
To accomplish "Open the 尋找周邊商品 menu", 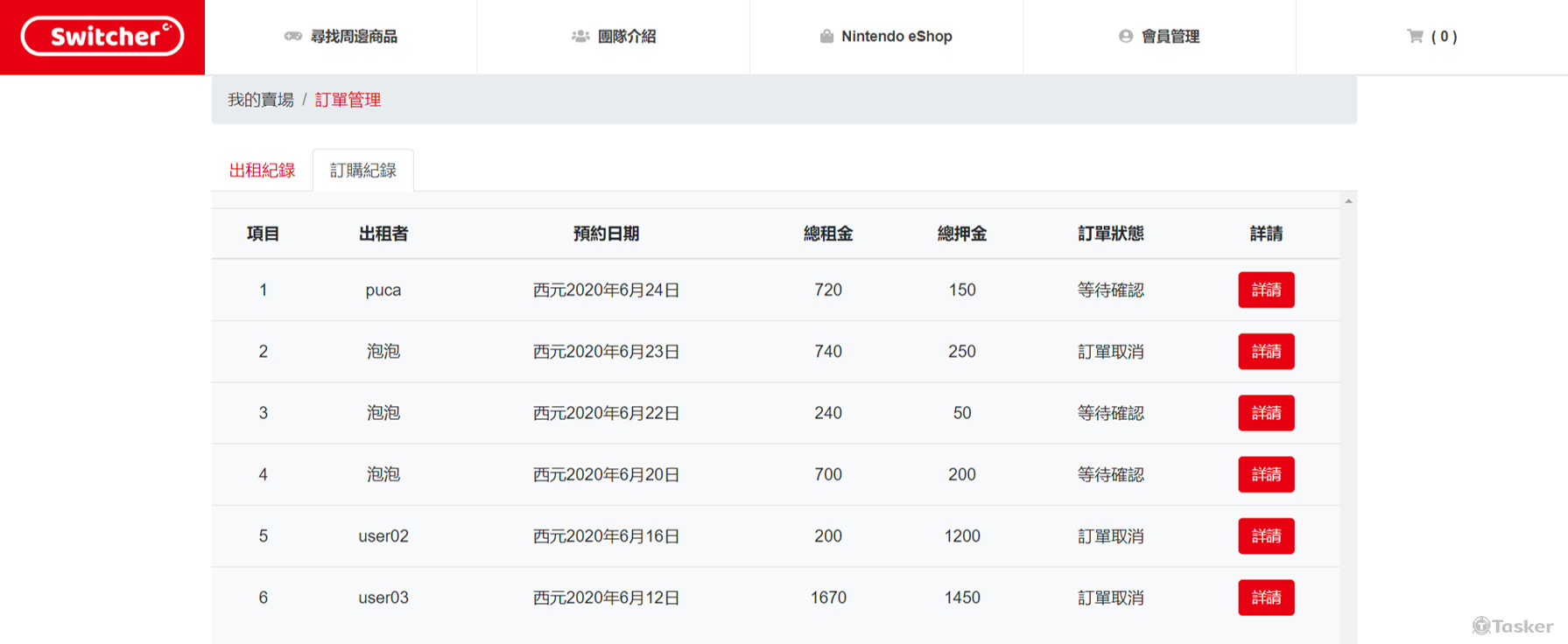I will 354,37.
